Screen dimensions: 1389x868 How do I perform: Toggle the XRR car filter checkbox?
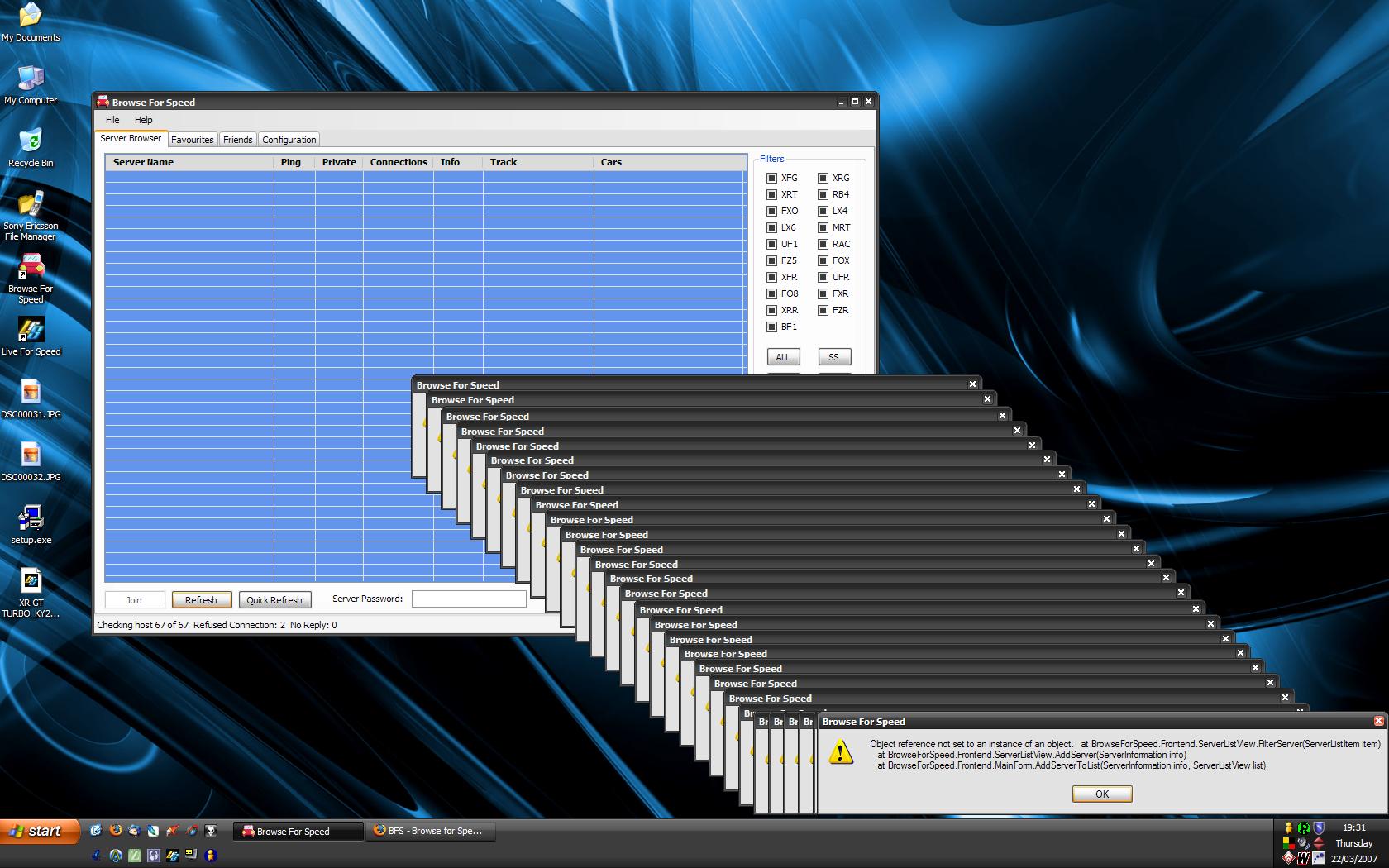(x=771, y=310)
